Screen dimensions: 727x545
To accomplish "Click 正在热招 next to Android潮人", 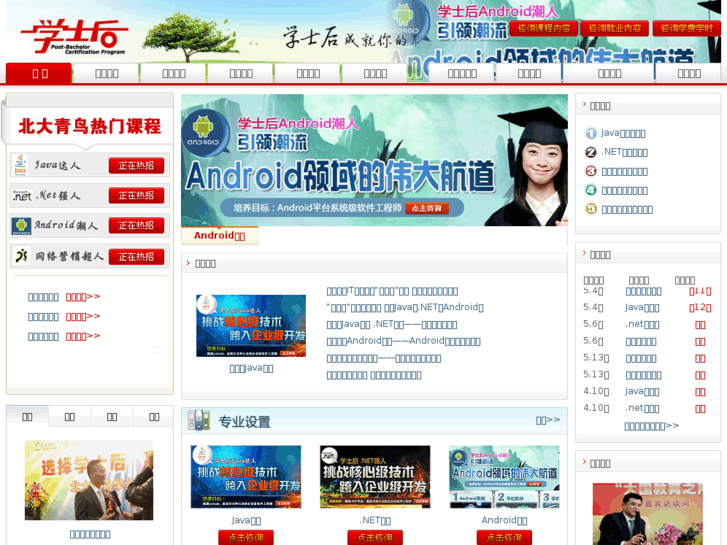I will (x=136, y=225).
